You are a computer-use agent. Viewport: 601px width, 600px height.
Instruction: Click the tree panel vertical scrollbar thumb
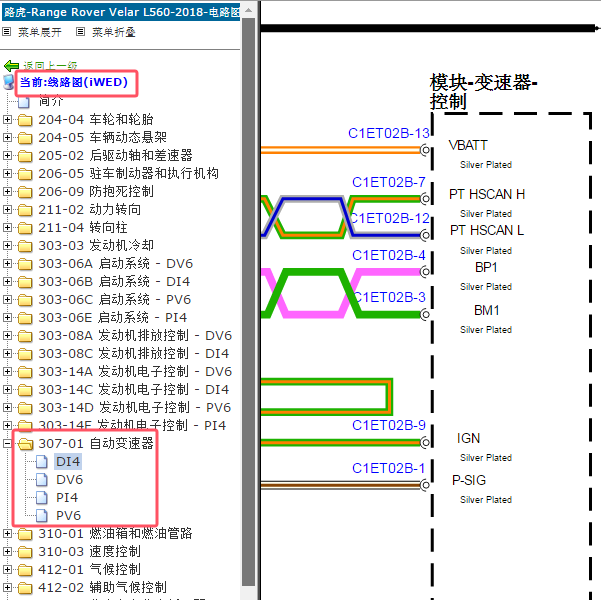(x=248, y=302)
